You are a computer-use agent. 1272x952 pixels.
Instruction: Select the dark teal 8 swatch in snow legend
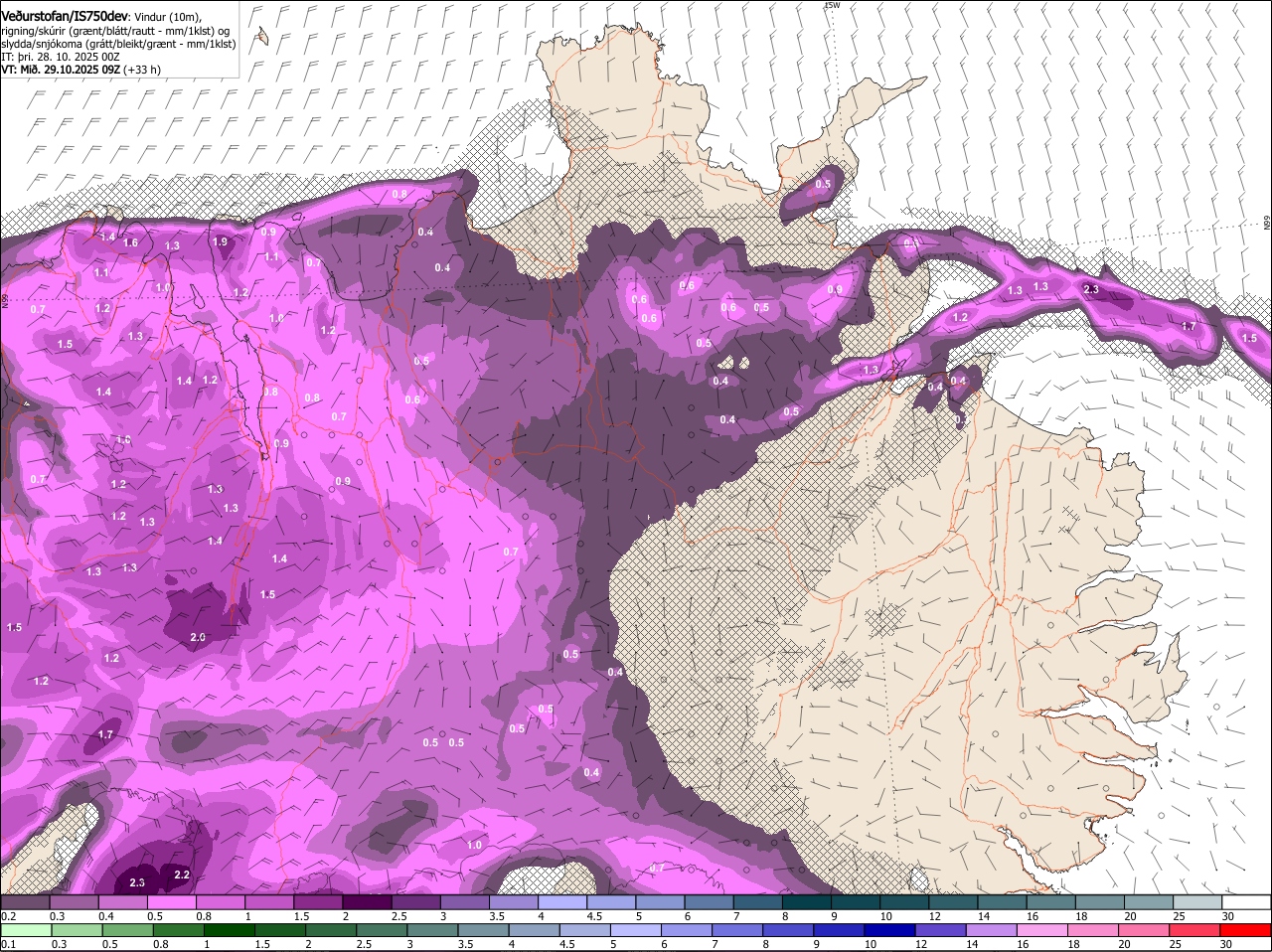click(807, 901)
